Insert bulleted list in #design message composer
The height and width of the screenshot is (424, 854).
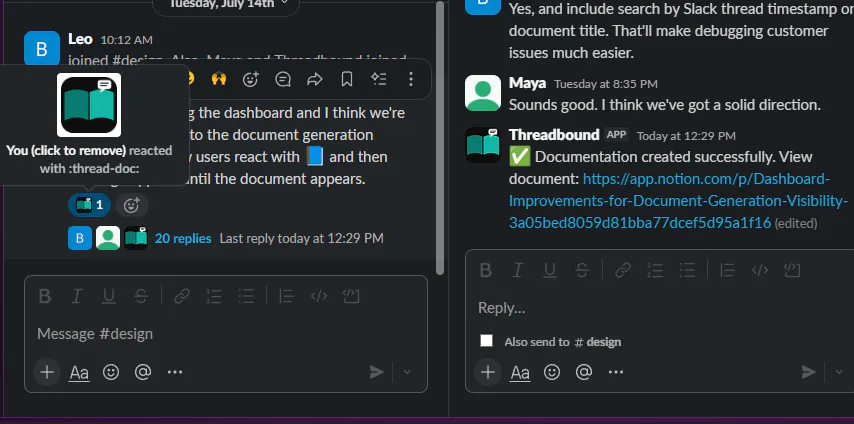click(246, 296)
